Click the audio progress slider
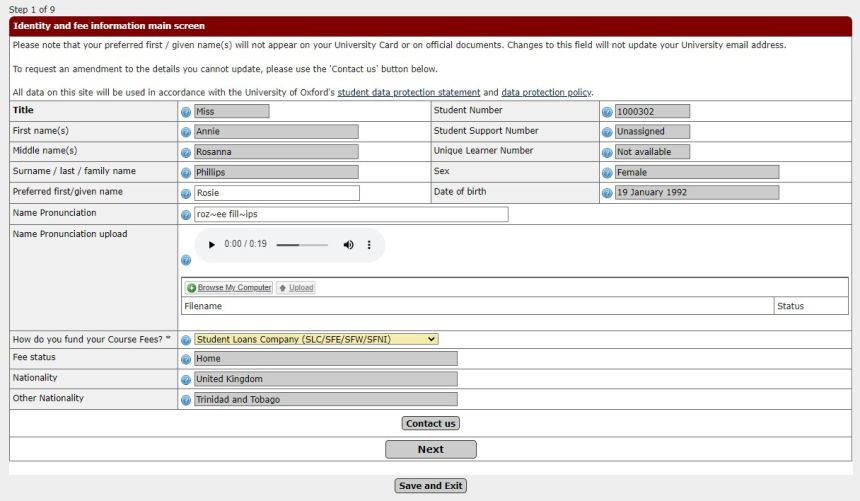 click(x=301, y=245)
